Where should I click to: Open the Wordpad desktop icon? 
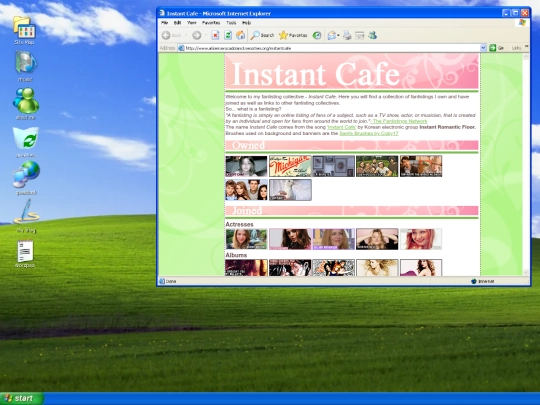click(25, 254)
